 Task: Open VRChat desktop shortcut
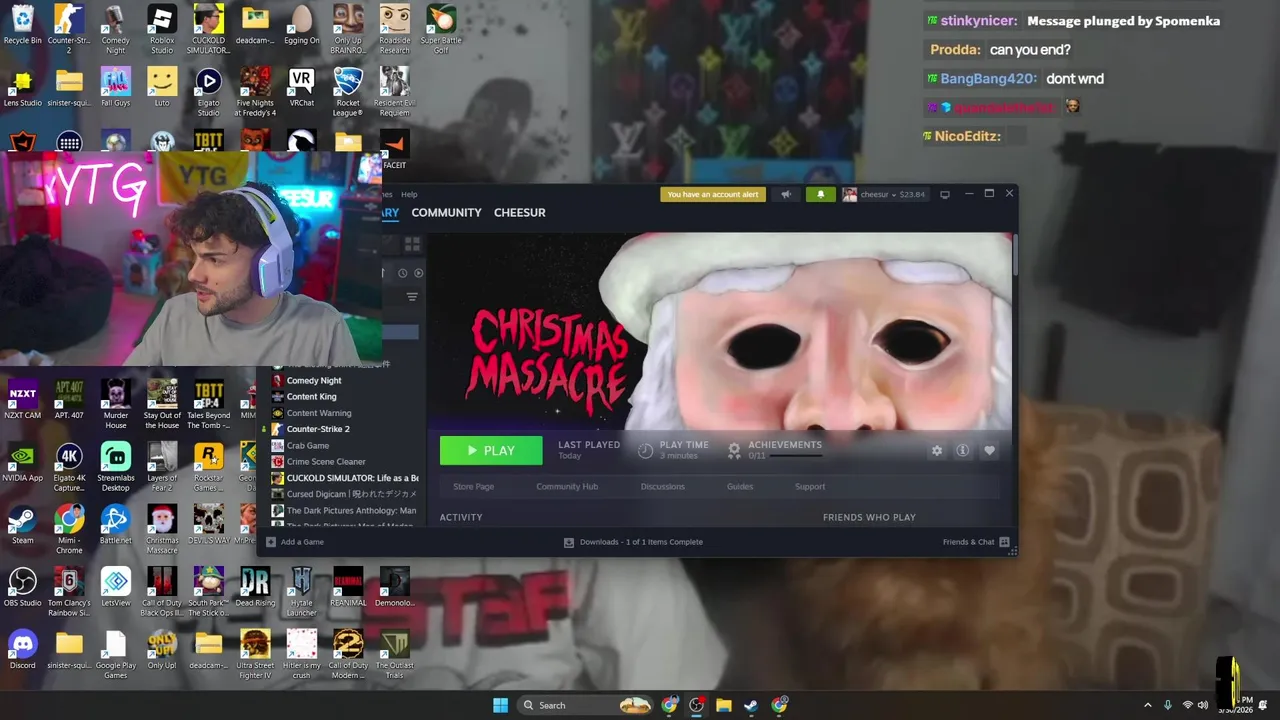coord(301,87)
